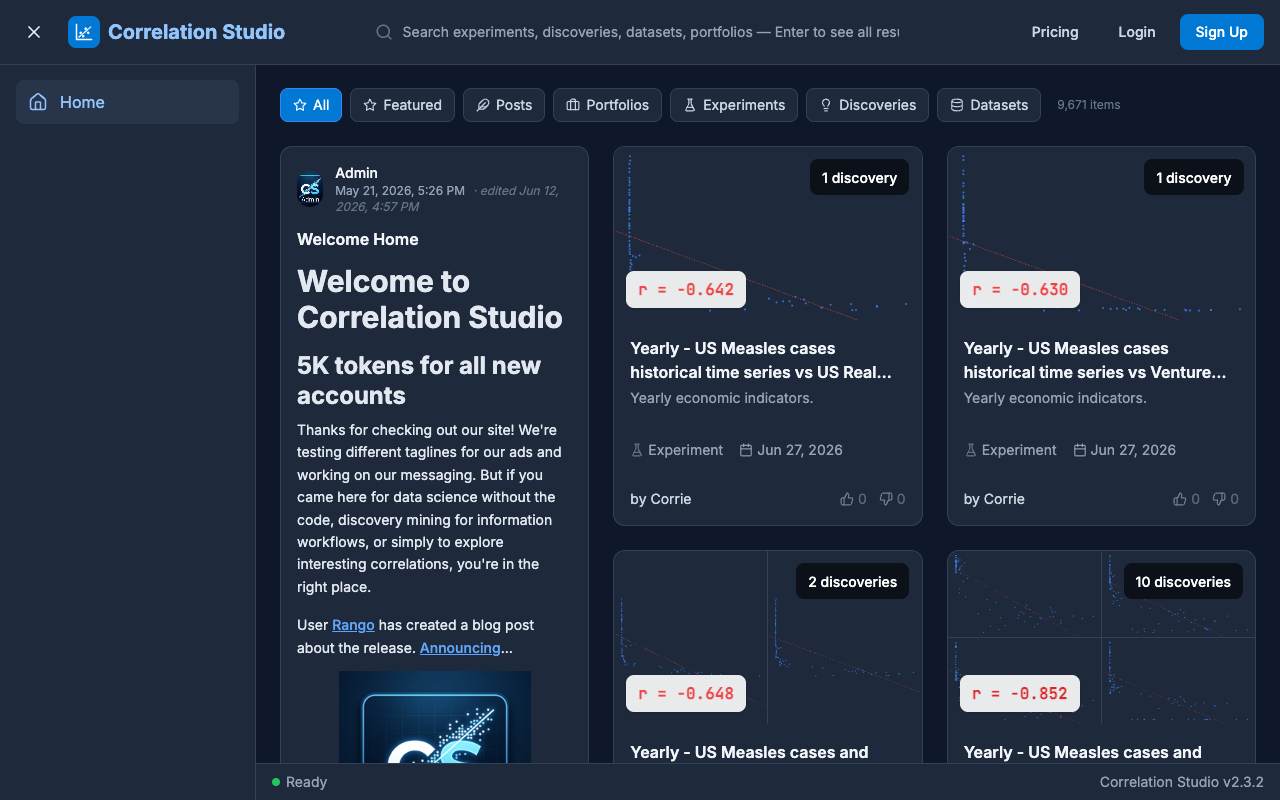Viewport: 1280px width, 800px height.
Task: Click the Admin avatar image
Action: point(310,189)
